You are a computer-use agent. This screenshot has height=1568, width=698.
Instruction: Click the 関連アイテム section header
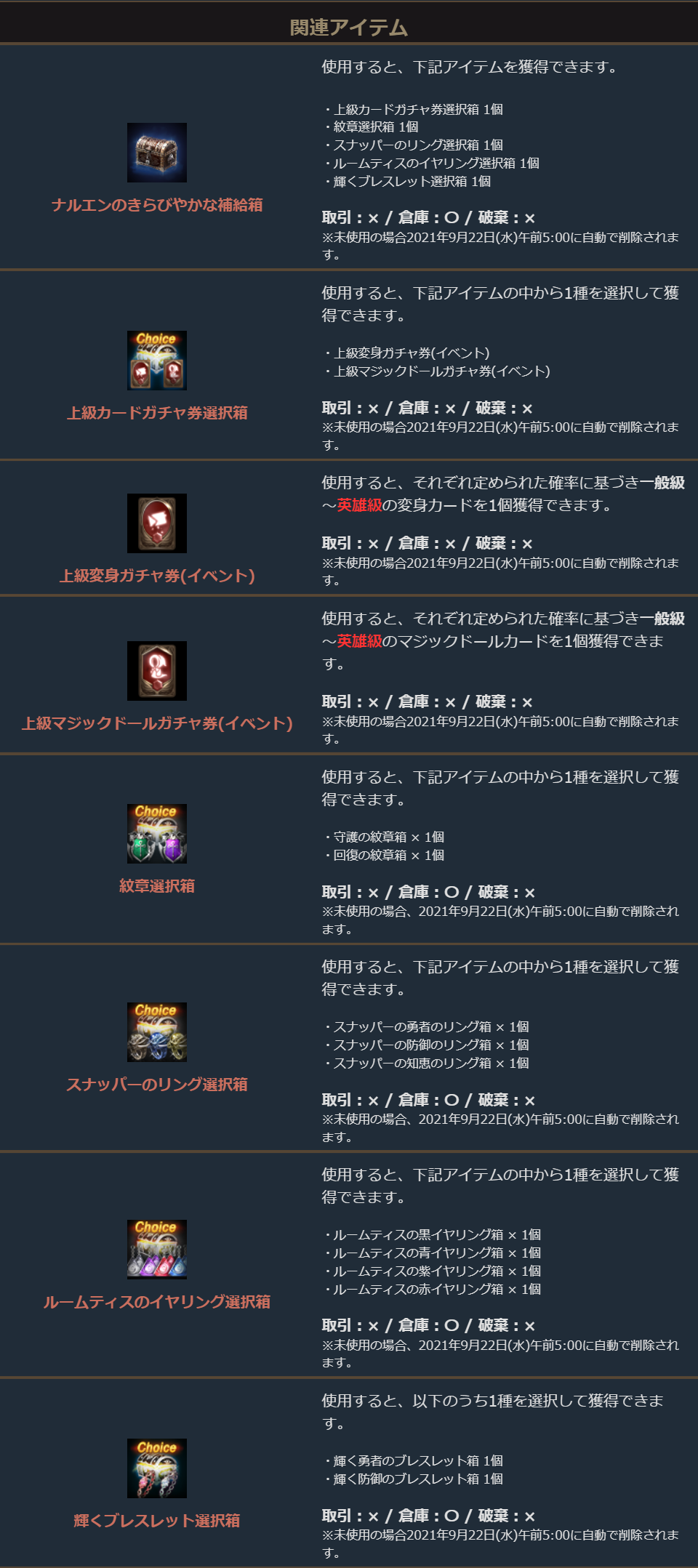pyautogui.click(x=349, y=28)
